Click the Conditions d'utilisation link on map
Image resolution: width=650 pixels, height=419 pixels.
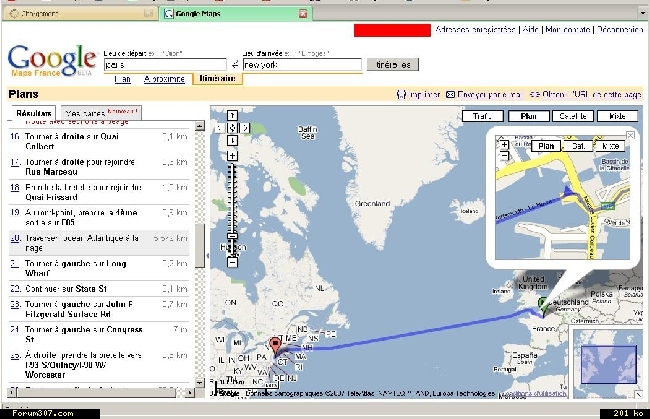pyautogui.click(x=534, y=393)
